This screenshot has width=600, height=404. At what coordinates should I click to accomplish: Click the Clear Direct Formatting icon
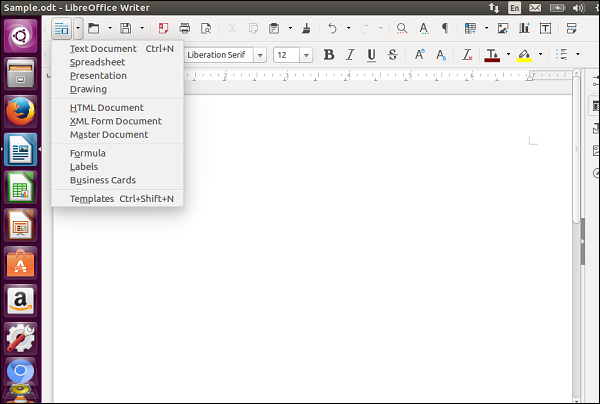coord(467,55)
